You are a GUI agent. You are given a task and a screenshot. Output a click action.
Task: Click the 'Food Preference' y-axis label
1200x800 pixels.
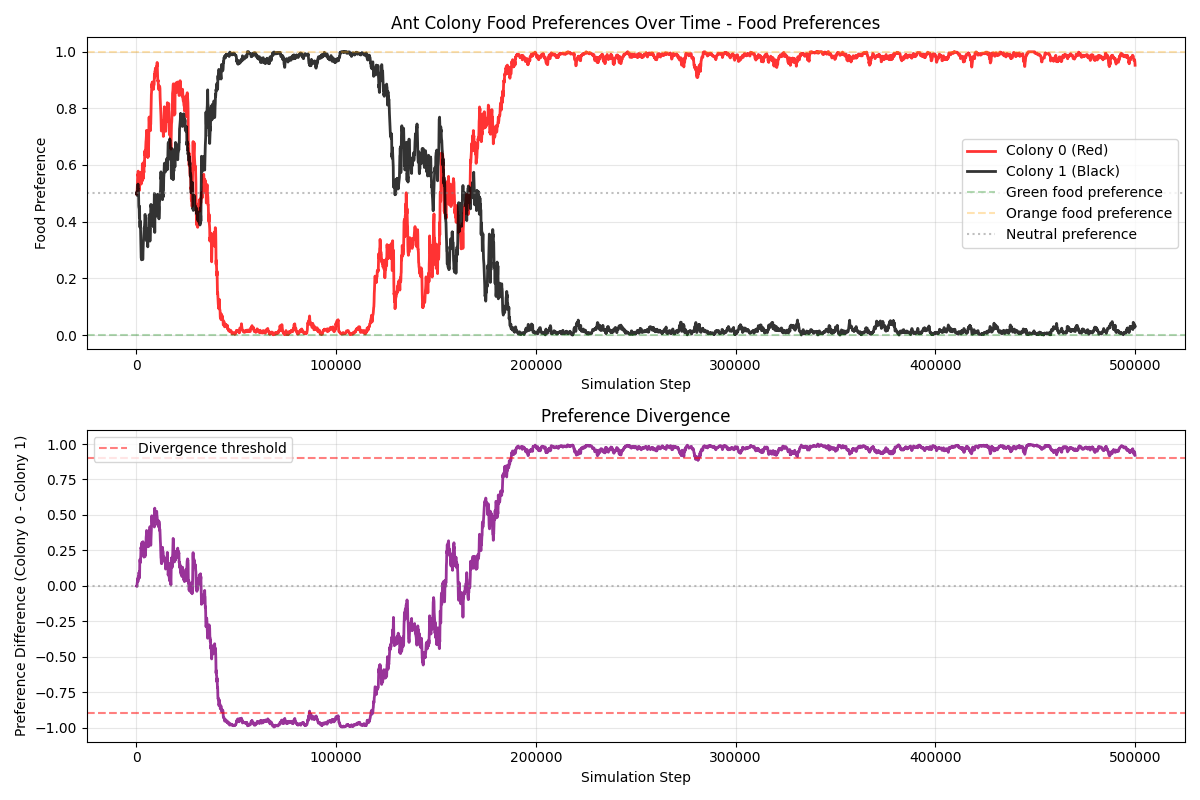point(41,193)
